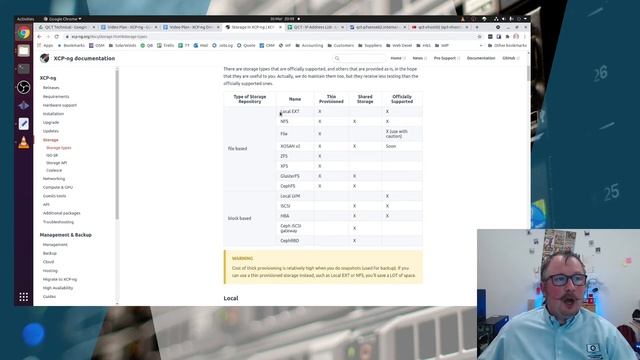Open Installation in the sidebar
Screen dimensions: 640x360
tap(53, 114)
